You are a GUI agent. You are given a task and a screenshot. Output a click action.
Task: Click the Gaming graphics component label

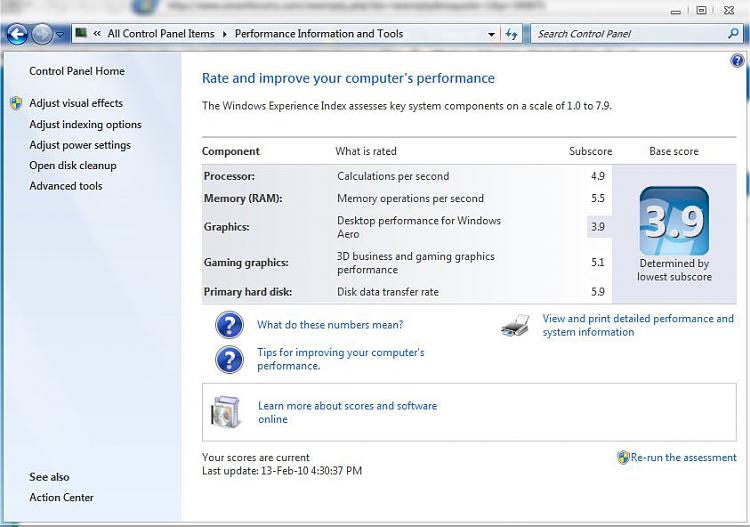[246, 263]
